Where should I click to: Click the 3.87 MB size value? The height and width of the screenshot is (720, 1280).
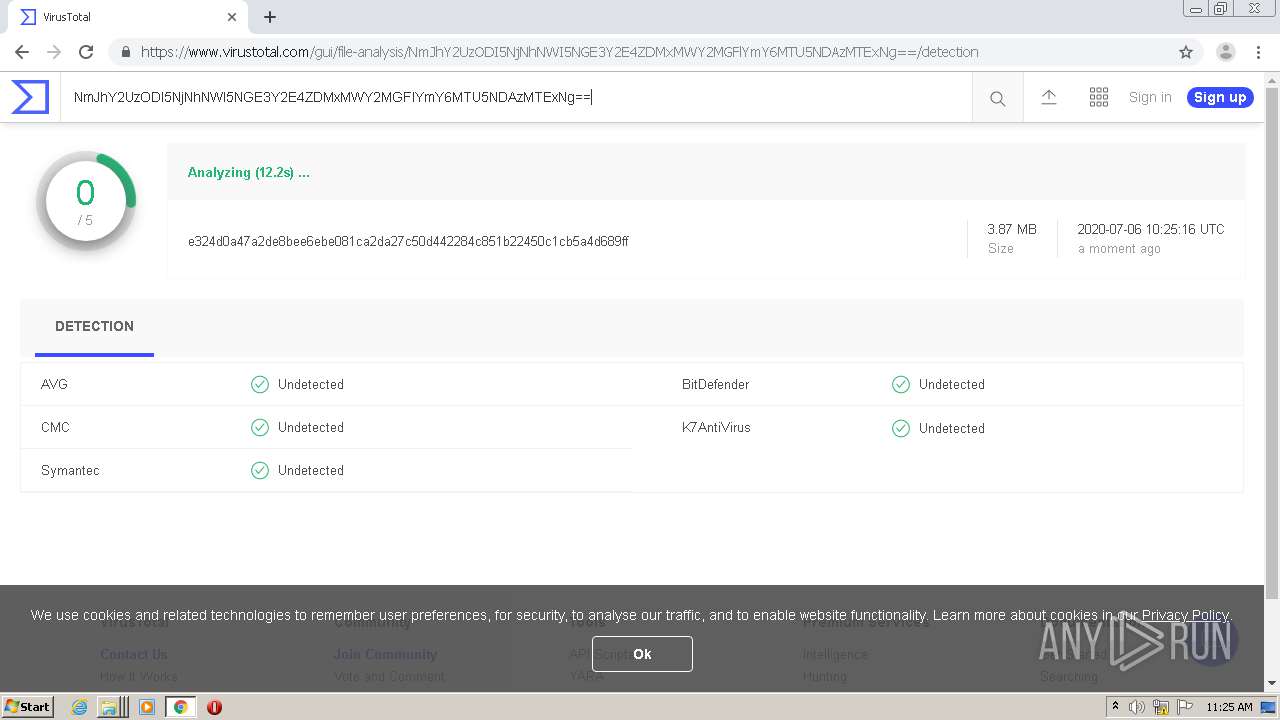[x=1012, y=229]
